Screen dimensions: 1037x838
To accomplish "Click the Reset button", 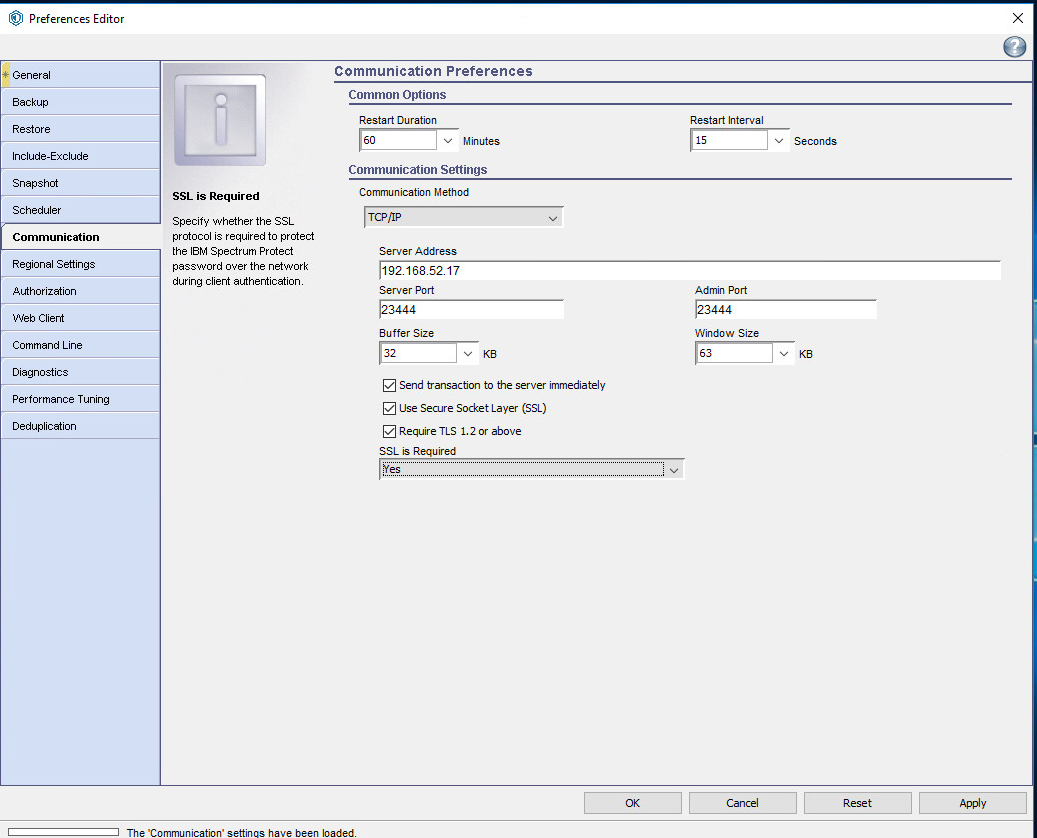I will point(857,803).
